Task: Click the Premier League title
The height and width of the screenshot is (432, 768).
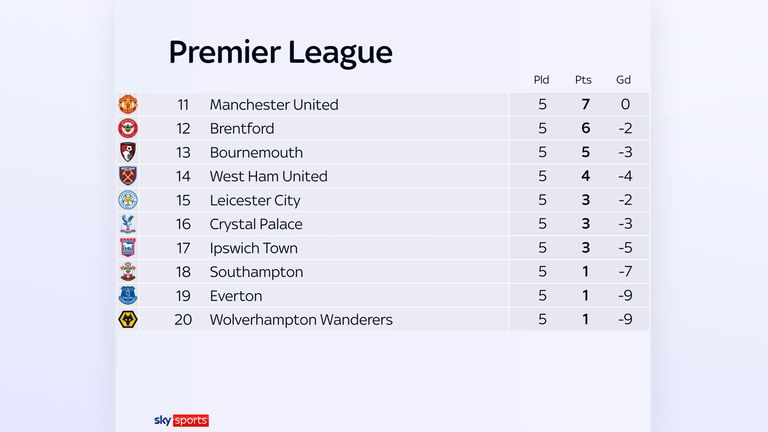Action: [281, 52]
